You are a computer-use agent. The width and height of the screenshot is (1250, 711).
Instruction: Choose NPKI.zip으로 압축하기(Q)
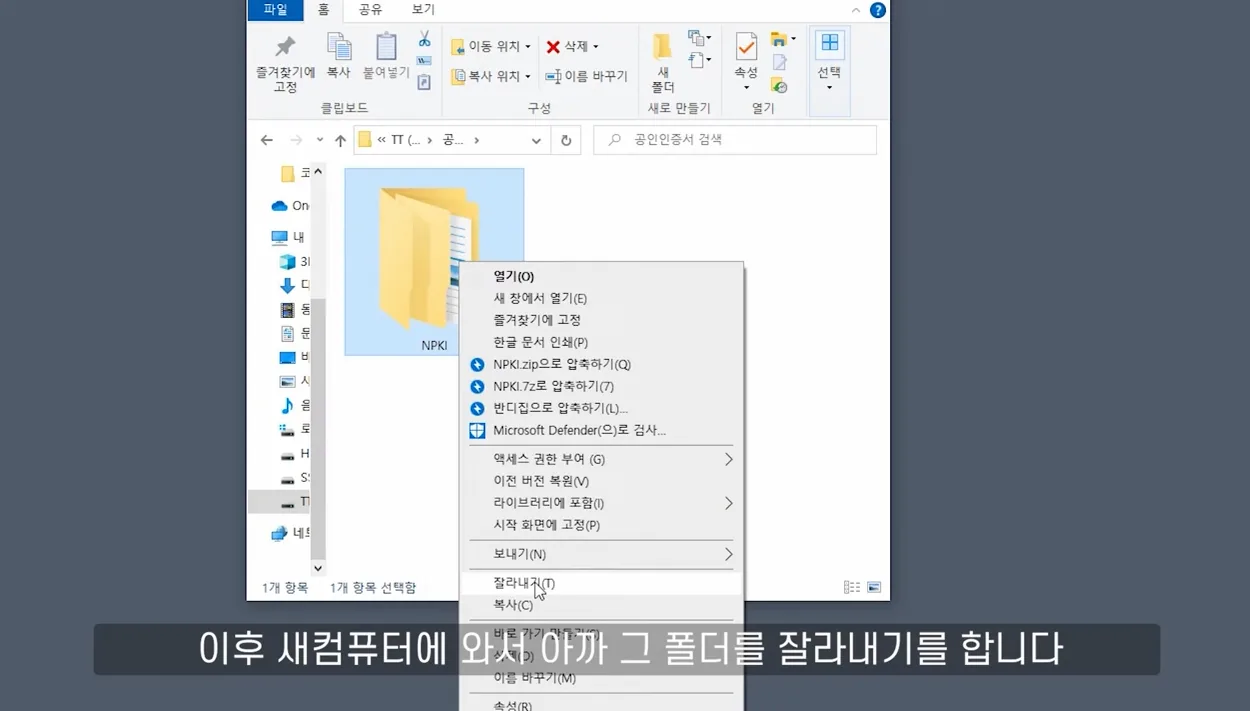[601, 364]
